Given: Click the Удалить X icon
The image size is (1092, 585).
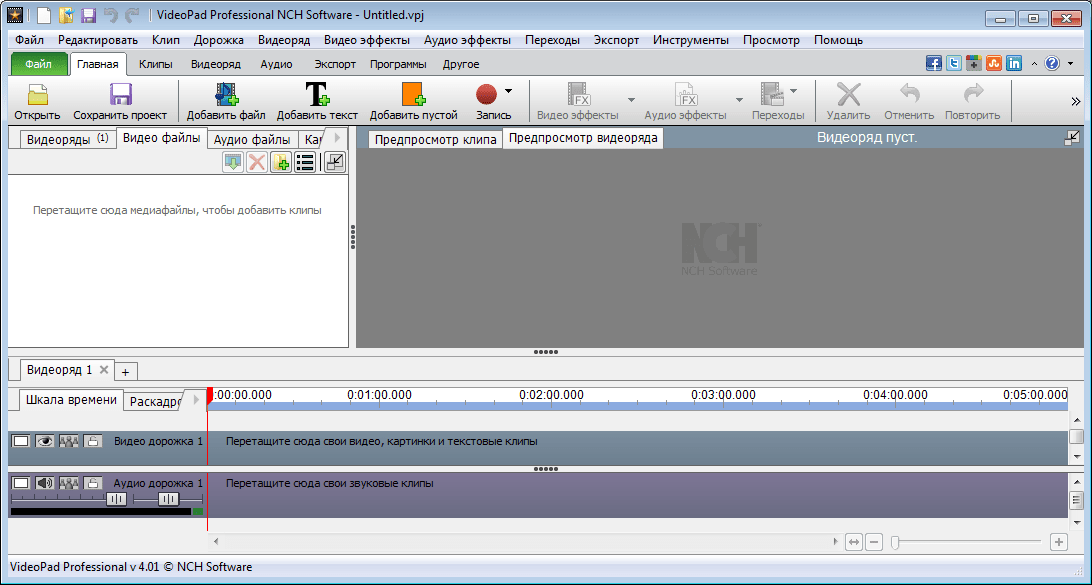Looking at the screenshot, I should pyautogui.click(x=848, y=94).
